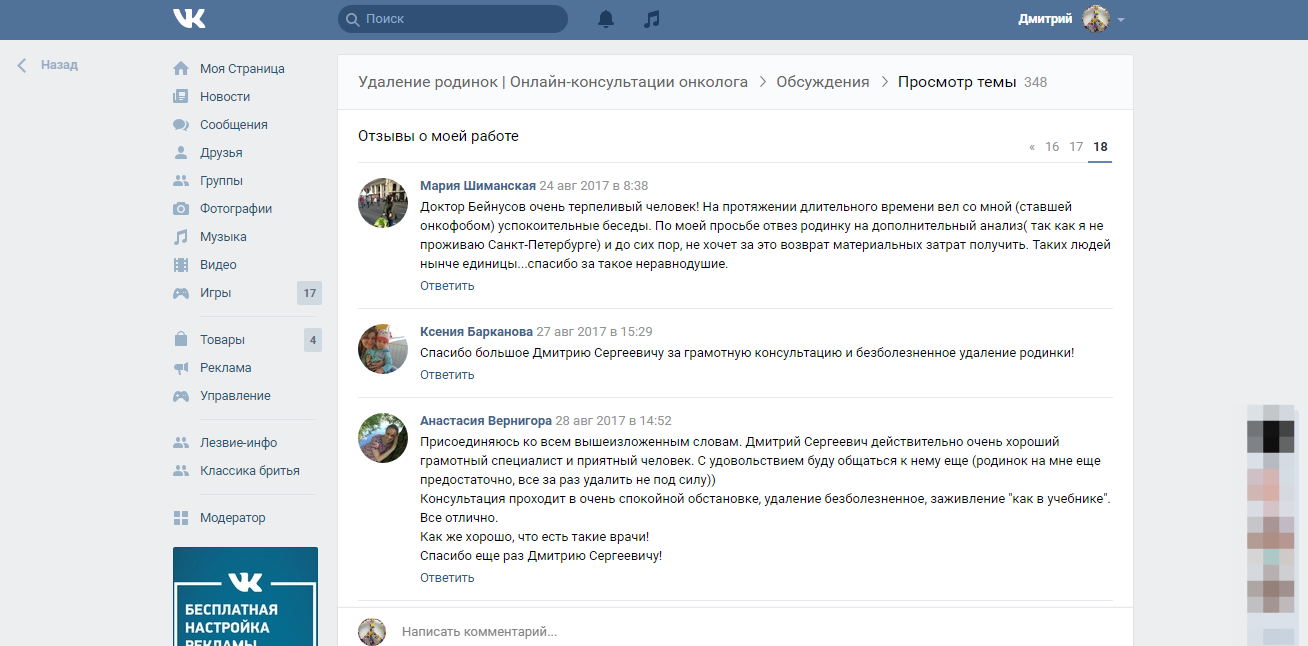Click Мария Шиманская avatar photo
The width and height of the screenshot is (1308, 646).
[383, 203]
